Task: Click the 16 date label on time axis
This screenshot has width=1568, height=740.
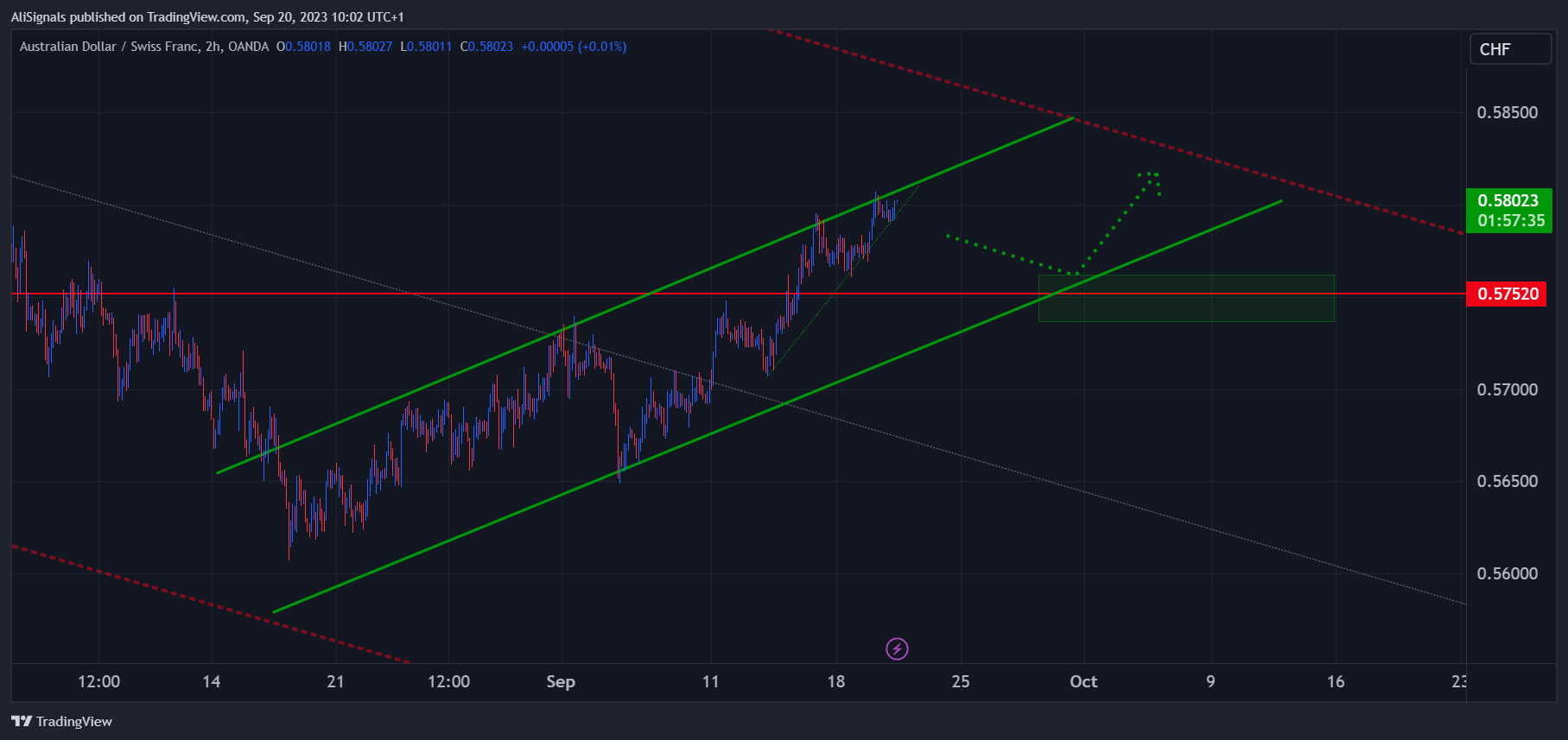Action: [1336, 681]
